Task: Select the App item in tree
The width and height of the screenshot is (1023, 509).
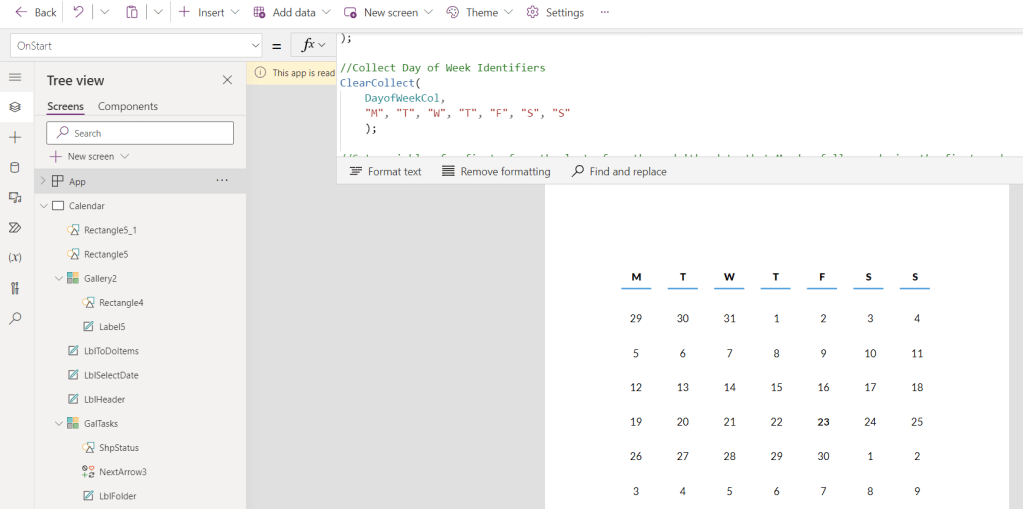Action: point(77,181)
